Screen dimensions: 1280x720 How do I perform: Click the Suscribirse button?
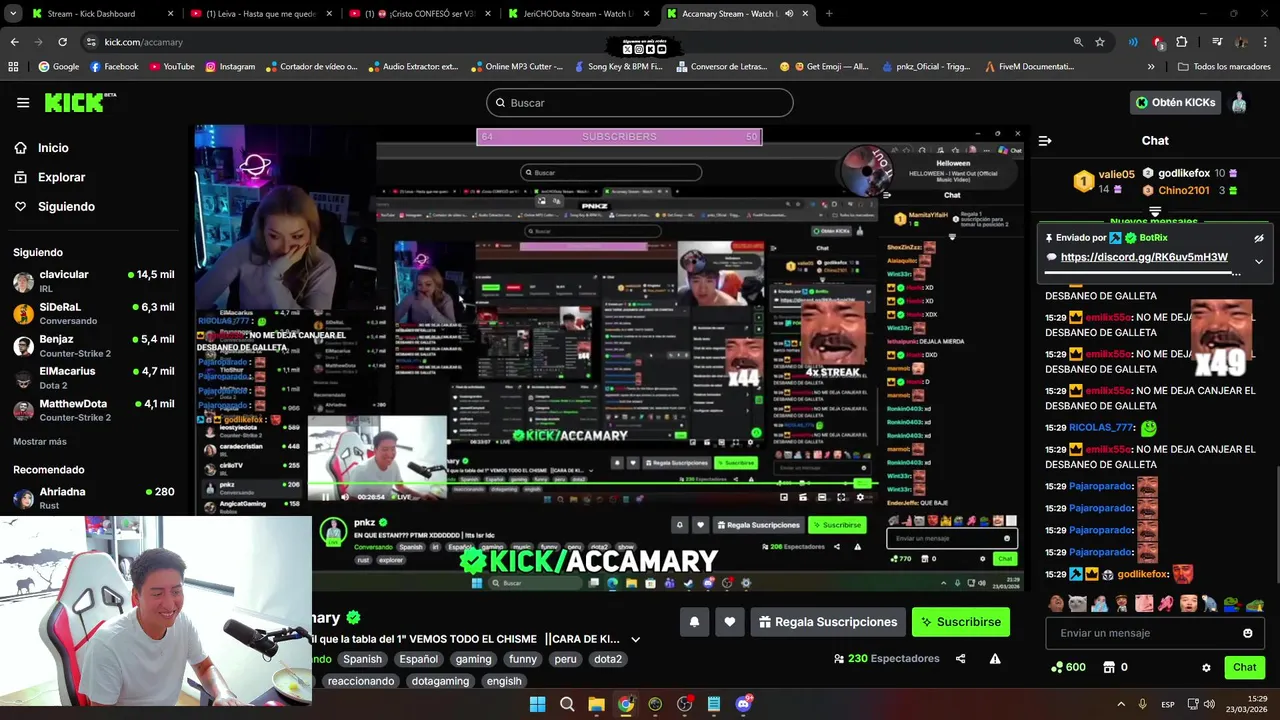tap(961, 622)
